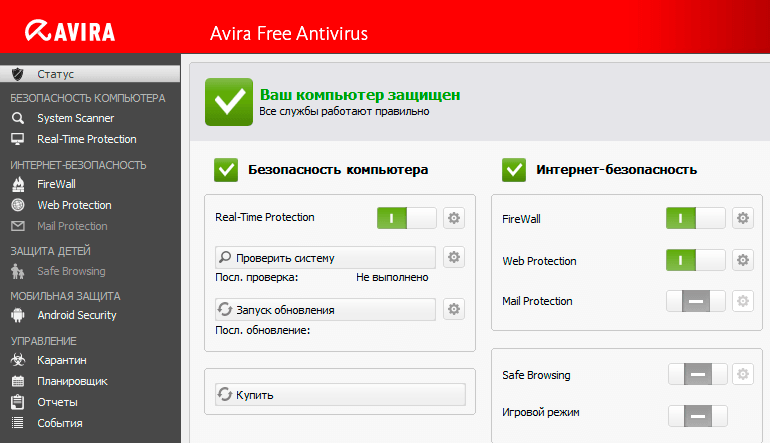Image resolution: width=770 pixels, height=443 pixels.
Task: Open Отчеты in the sidebar
Action: tap(57, 402)
